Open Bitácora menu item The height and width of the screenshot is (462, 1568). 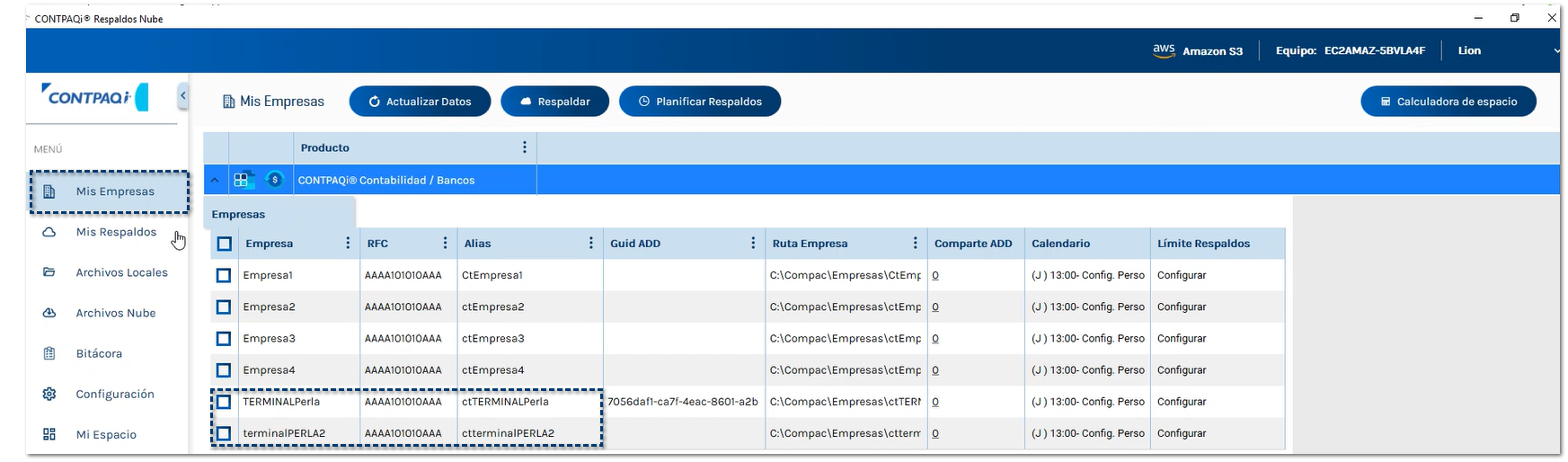click(99, 353)
